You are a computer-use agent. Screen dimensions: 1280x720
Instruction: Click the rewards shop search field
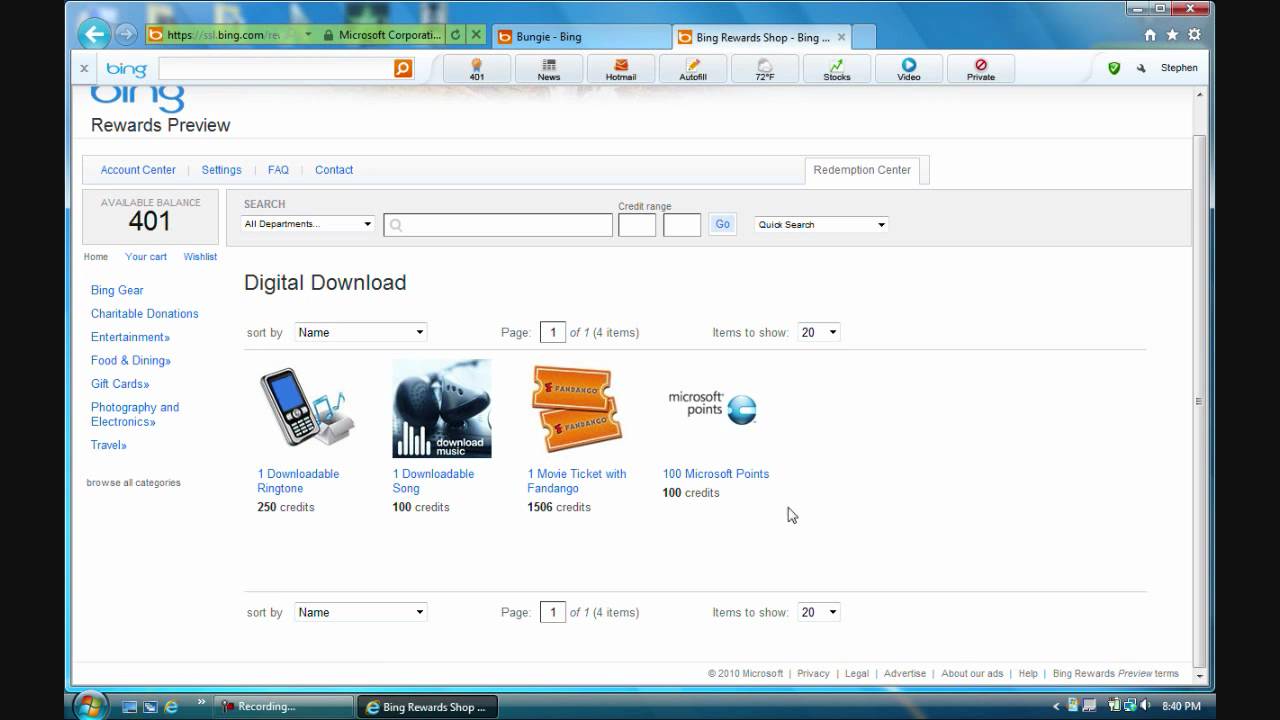click(498, 225)
